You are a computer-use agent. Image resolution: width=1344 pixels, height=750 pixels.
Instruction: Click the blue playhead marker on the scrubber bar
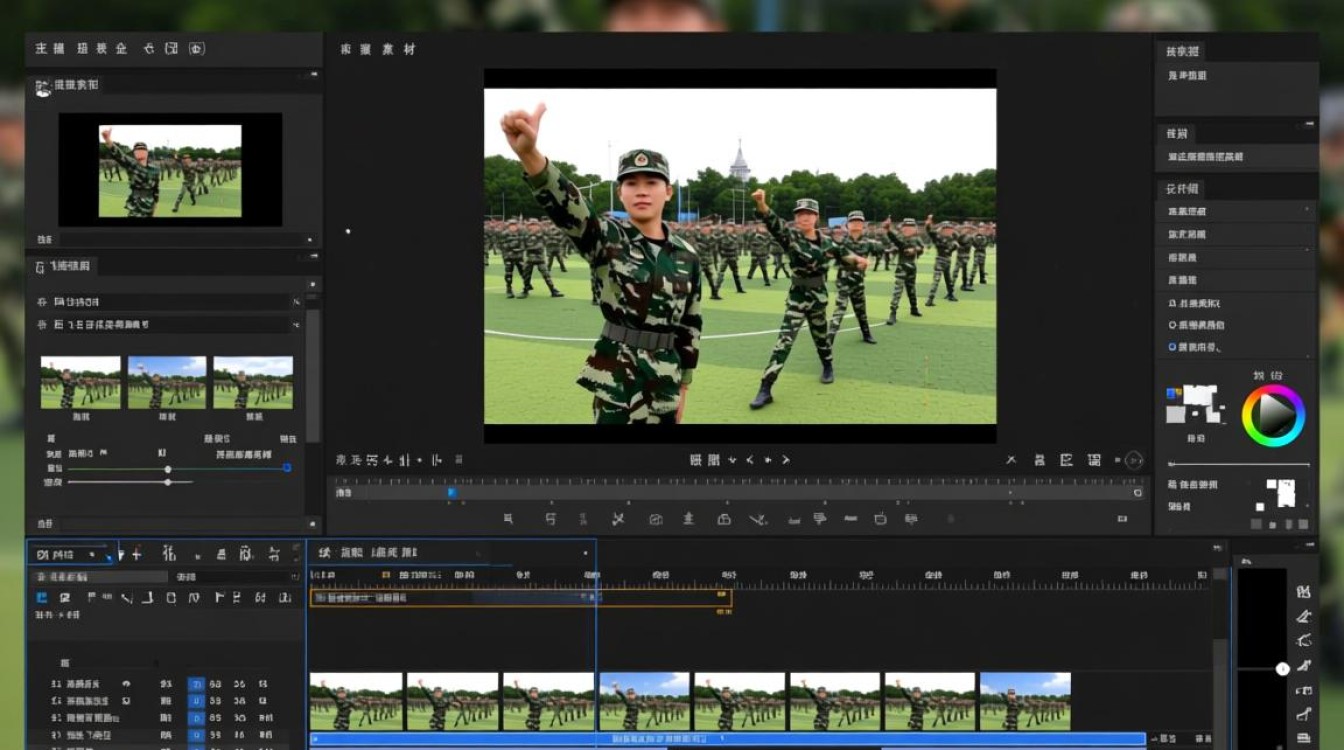pyautogui.click(x=452, y=492)
